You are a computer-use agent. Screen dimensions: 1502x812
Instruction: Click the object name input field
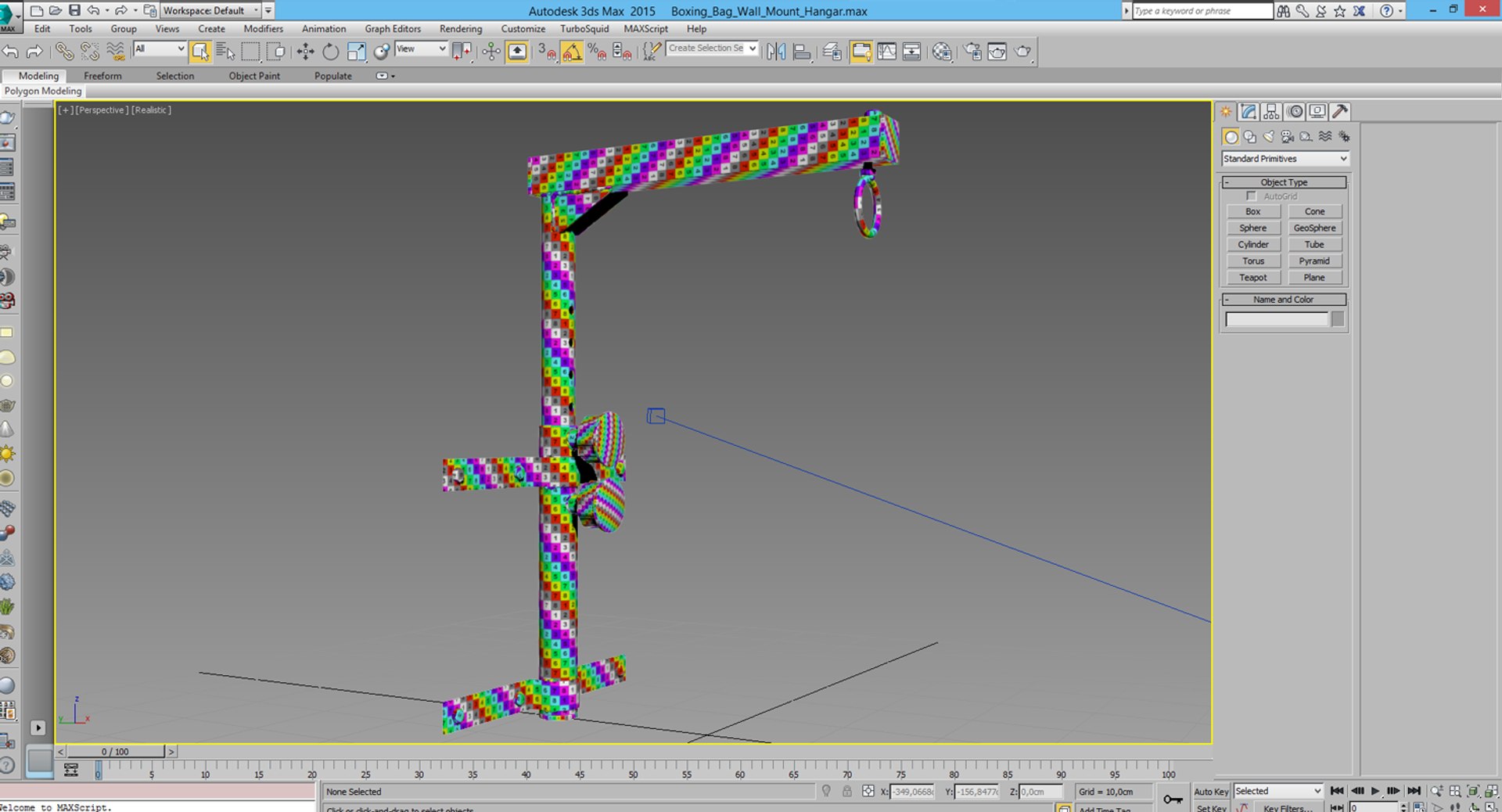1277,319
